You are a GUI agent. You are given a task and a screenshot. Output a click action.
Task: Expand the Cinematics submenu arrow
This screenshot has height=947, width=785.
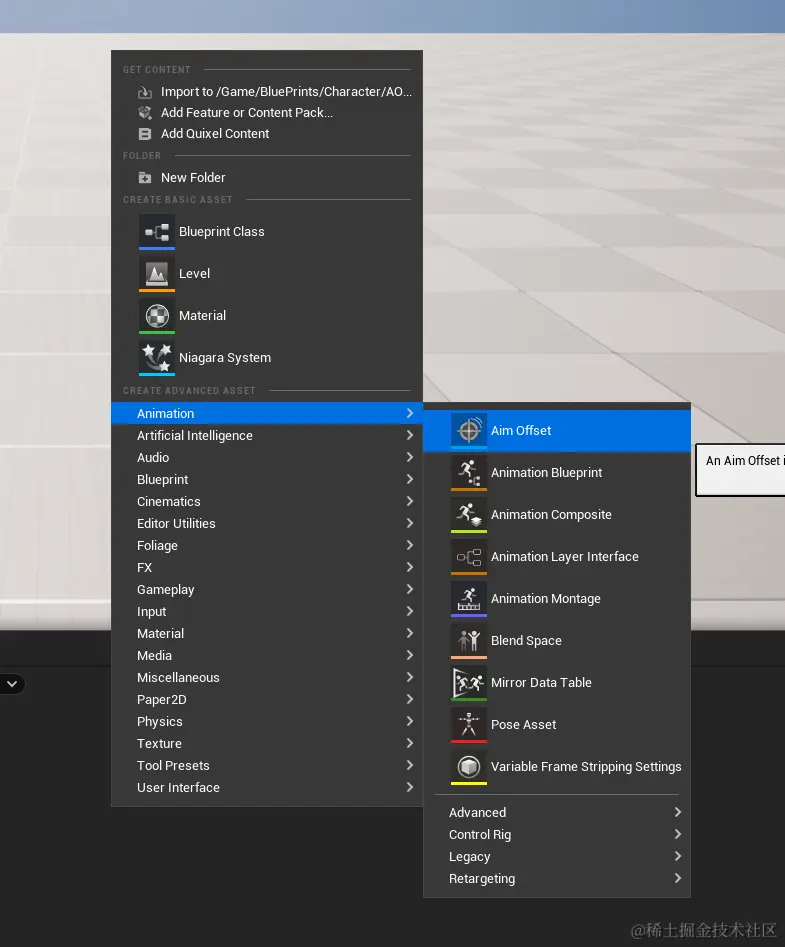(x=410, y=501)
